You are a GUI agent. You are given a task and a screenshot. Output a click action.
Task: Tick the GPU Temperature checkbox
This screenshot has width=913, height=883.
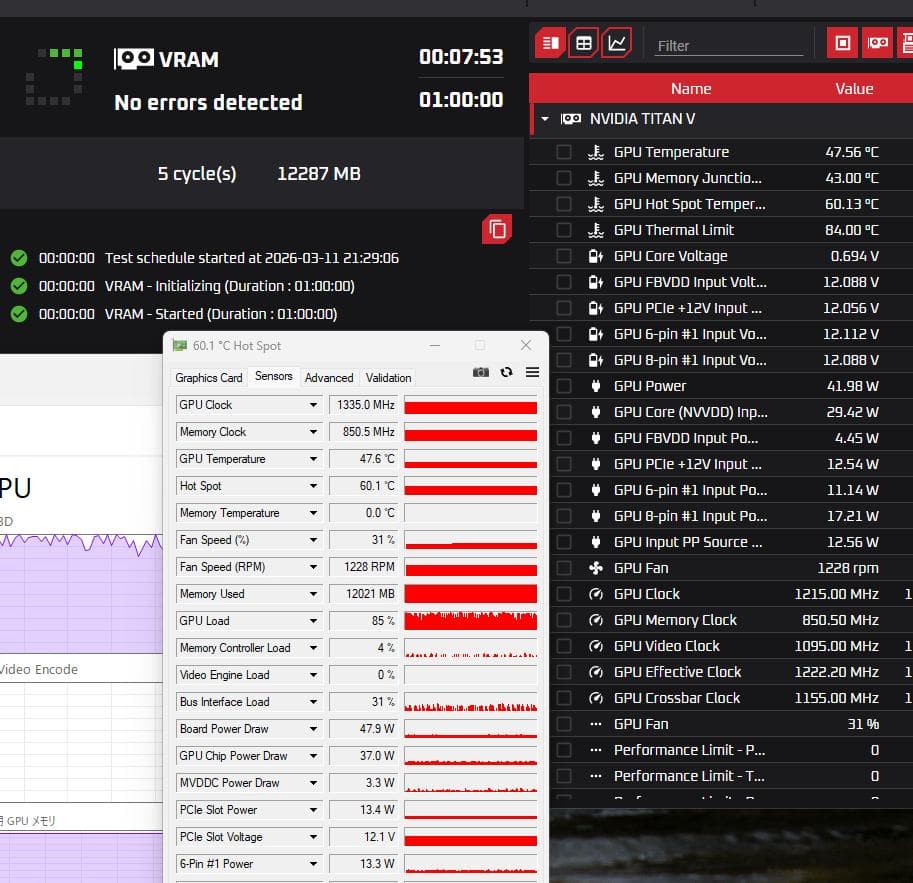pos(563,152)
